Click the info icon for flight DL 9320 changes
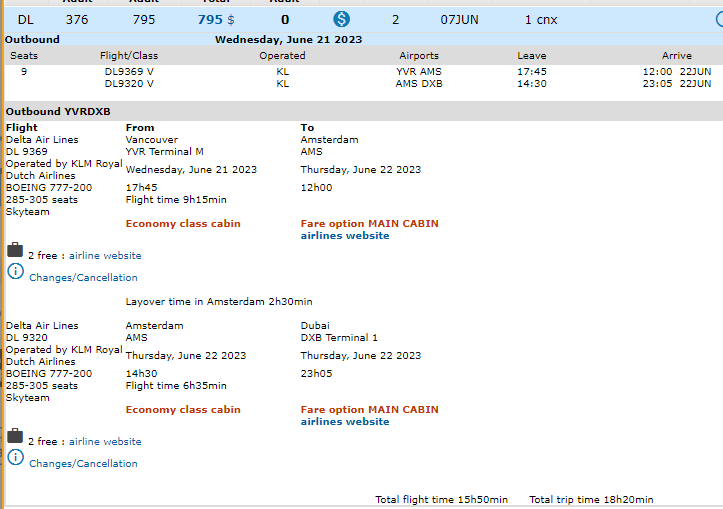The image size is (723, 509). coord(15,458)
